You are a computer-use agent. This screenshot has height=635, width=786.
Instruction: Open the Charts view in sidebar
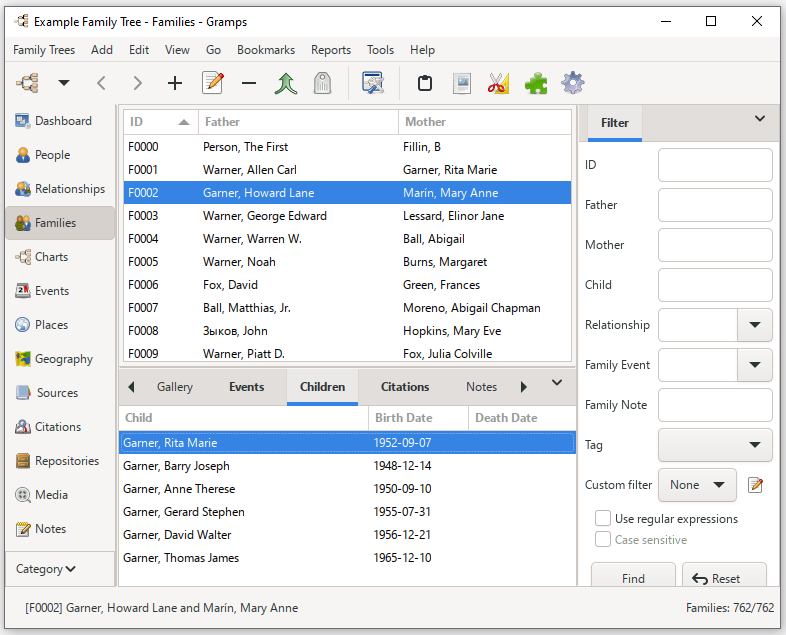pos(60,257)
